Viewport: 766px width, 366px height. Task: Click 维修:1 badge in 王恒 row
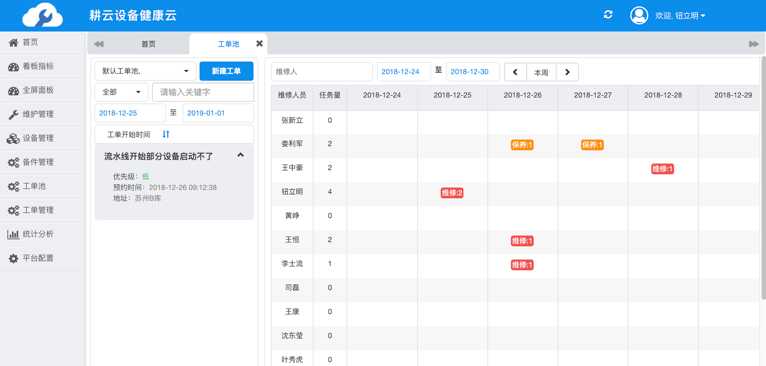(x=522, y=241)
